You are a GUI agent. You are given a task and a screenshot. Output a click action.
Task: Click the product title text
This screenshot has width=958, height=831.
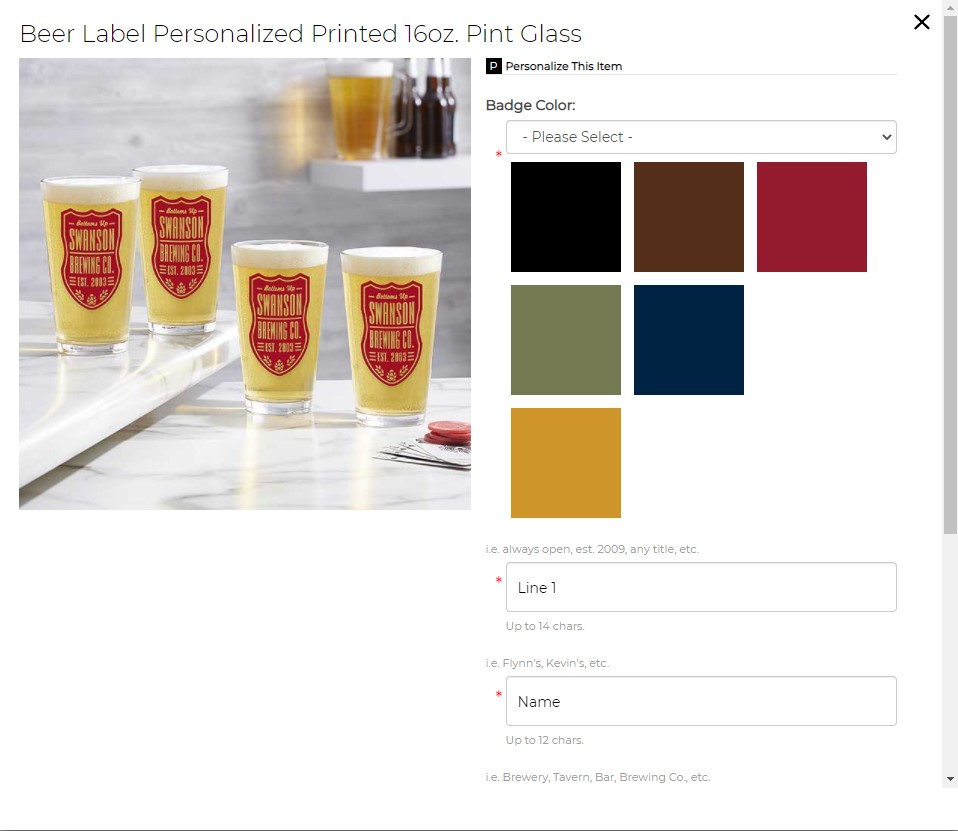pyautogui.click(x=301, y=34)
